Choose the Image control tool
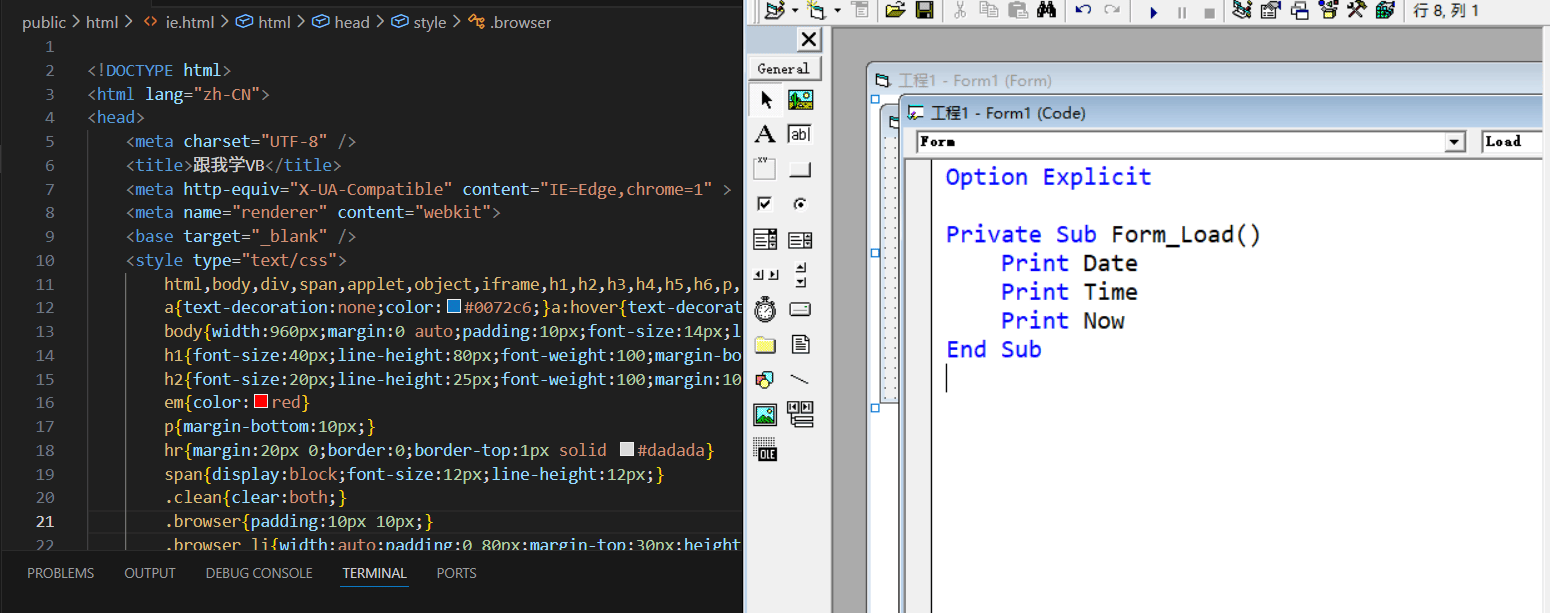Screen dimensions: 1550x613 [x=766, y=414]
